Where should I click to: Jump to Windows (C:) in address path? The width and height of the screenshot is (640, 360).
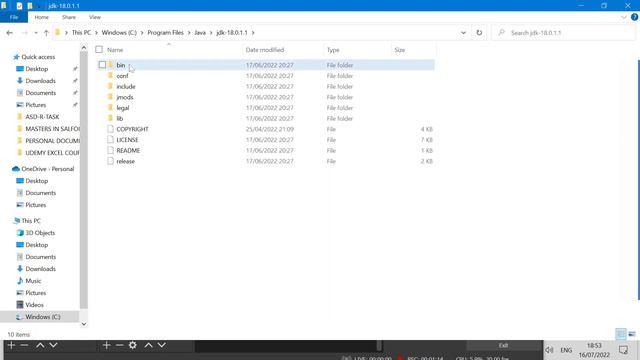[119, 33]
